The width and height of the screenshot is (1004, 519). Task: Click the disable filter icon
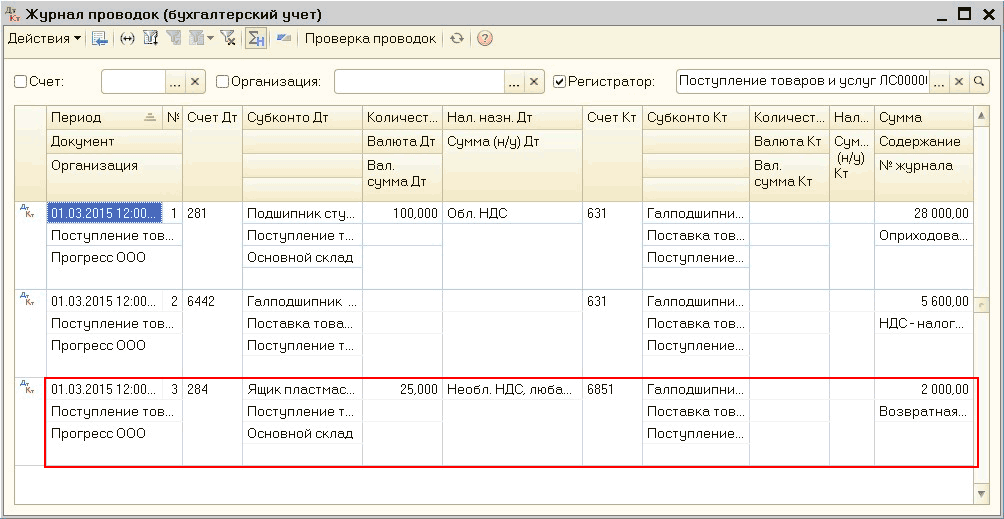click(228, 39)
